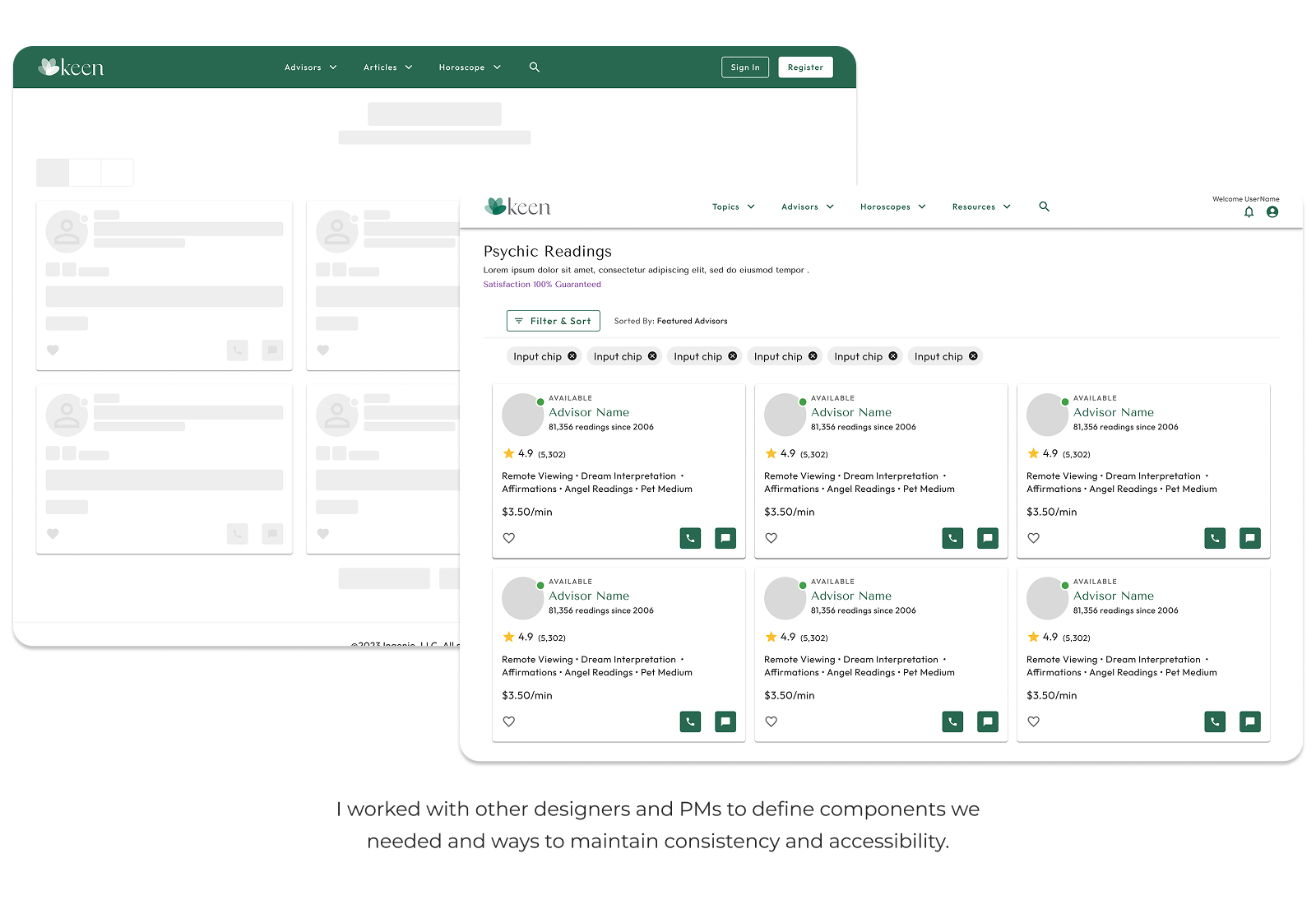Favorite advisor in bottom-row last card
1316x900 pixels.
tap(1034, 721)
